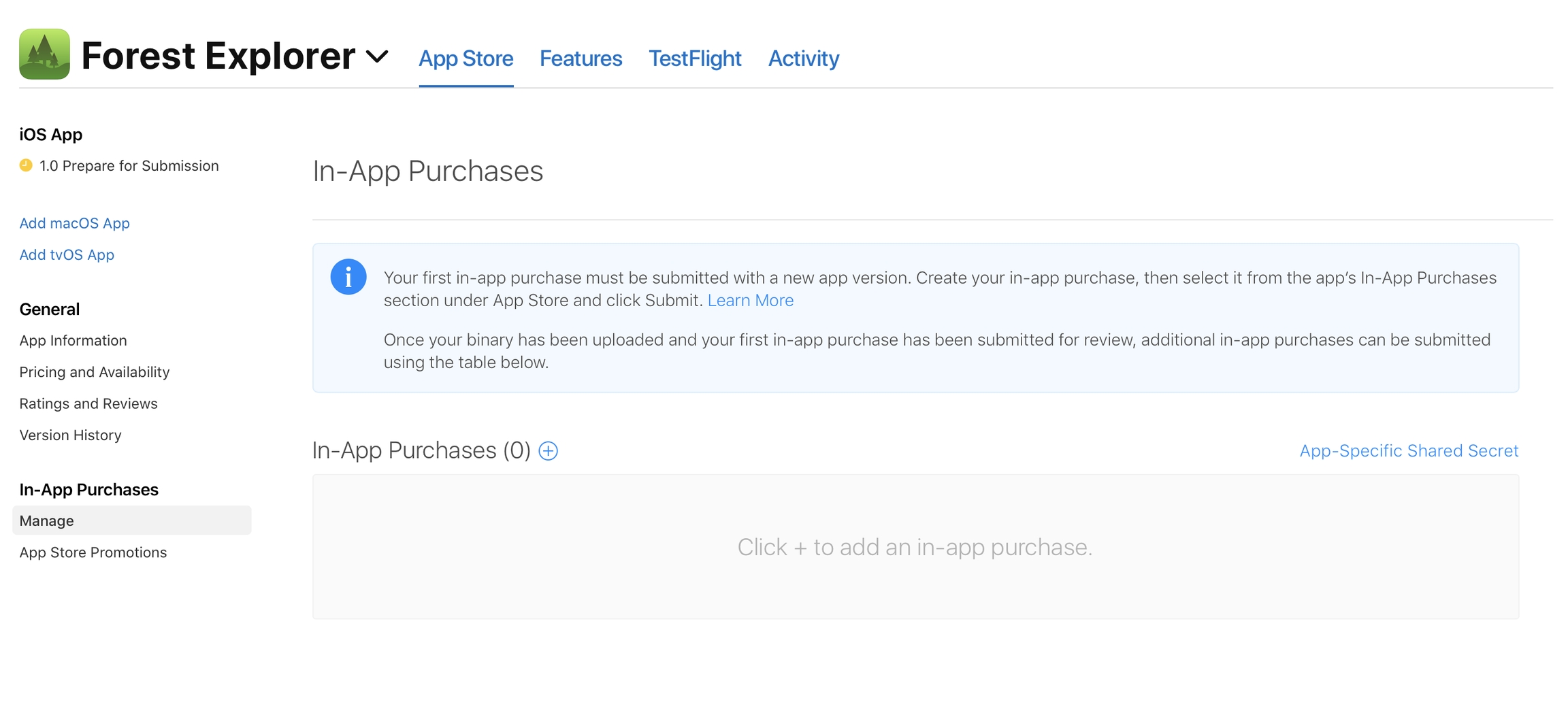Click the Add tvOS App link

click(67, 254)
